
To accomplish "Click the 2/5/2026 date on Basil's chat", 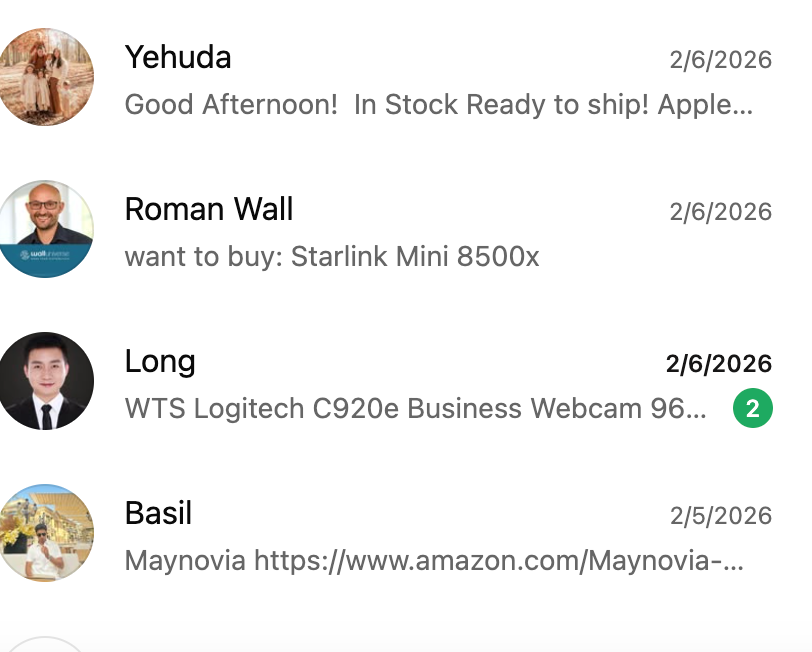I will [x=720, y=515].
